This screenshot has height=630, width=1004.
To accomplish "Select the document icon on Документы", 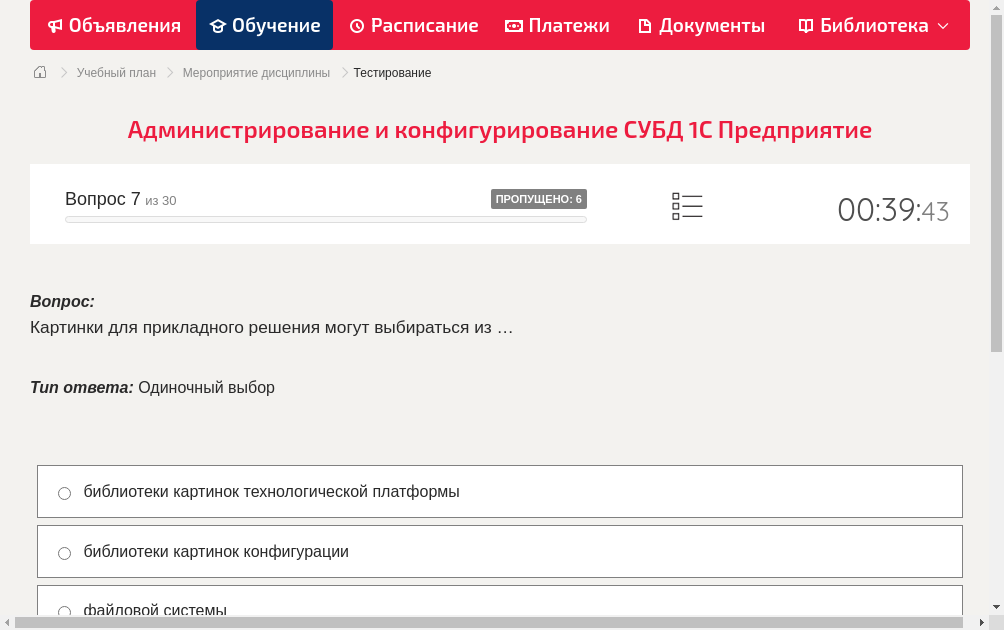I will click(646, 25).
